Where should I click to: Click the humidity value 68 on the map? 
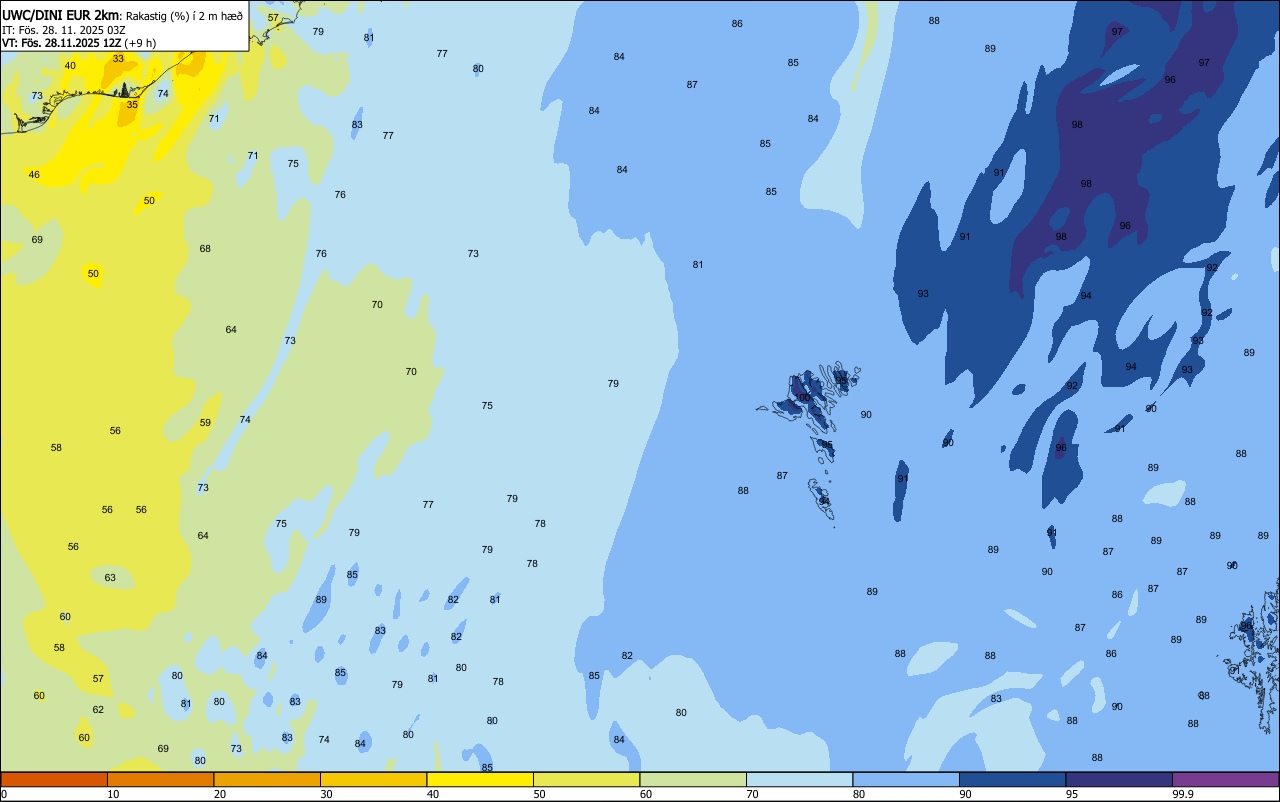coord(205,248)
